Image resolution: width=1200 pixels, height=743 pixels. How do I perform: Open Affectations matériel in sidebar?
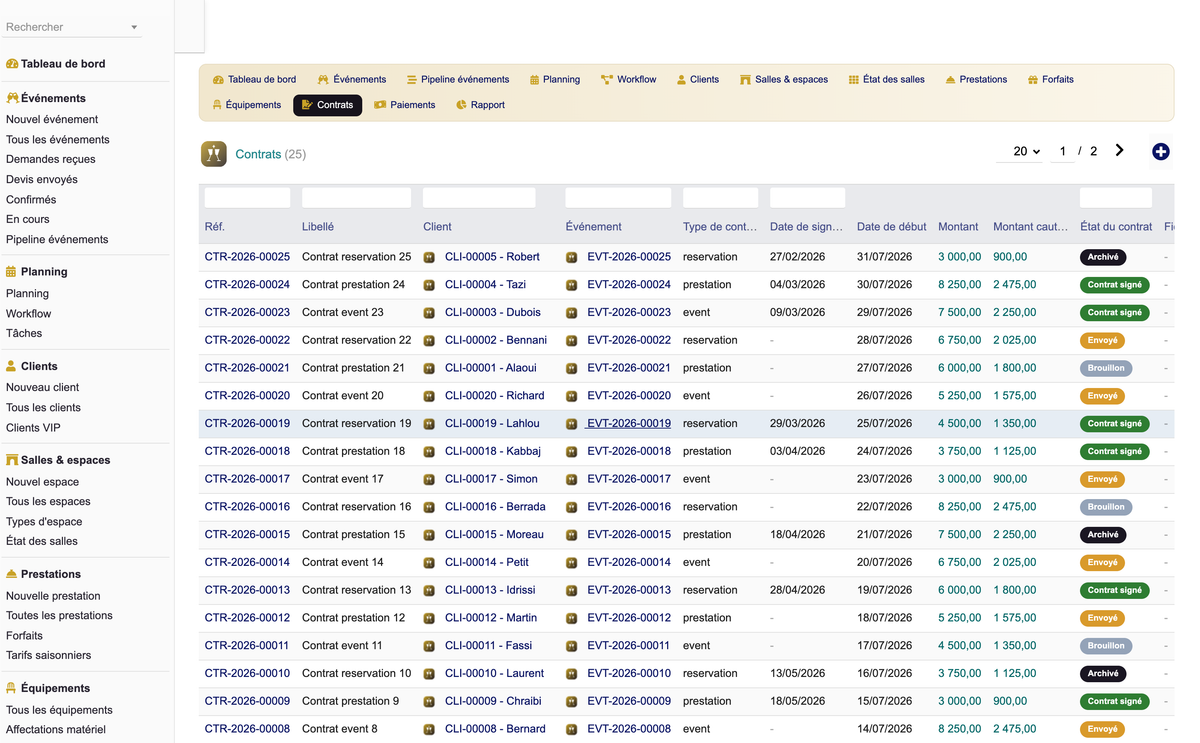56,730
